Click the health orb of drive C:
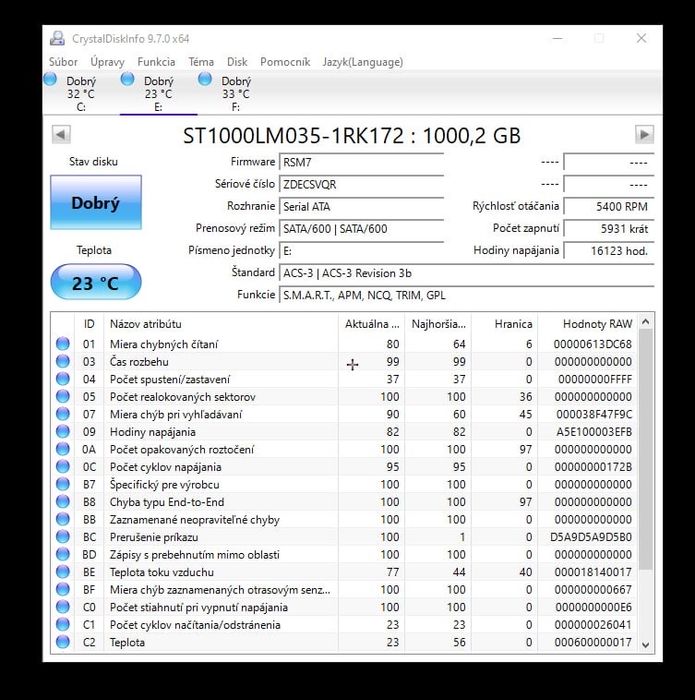Viewport: 695px width, 700px height. 50,79
